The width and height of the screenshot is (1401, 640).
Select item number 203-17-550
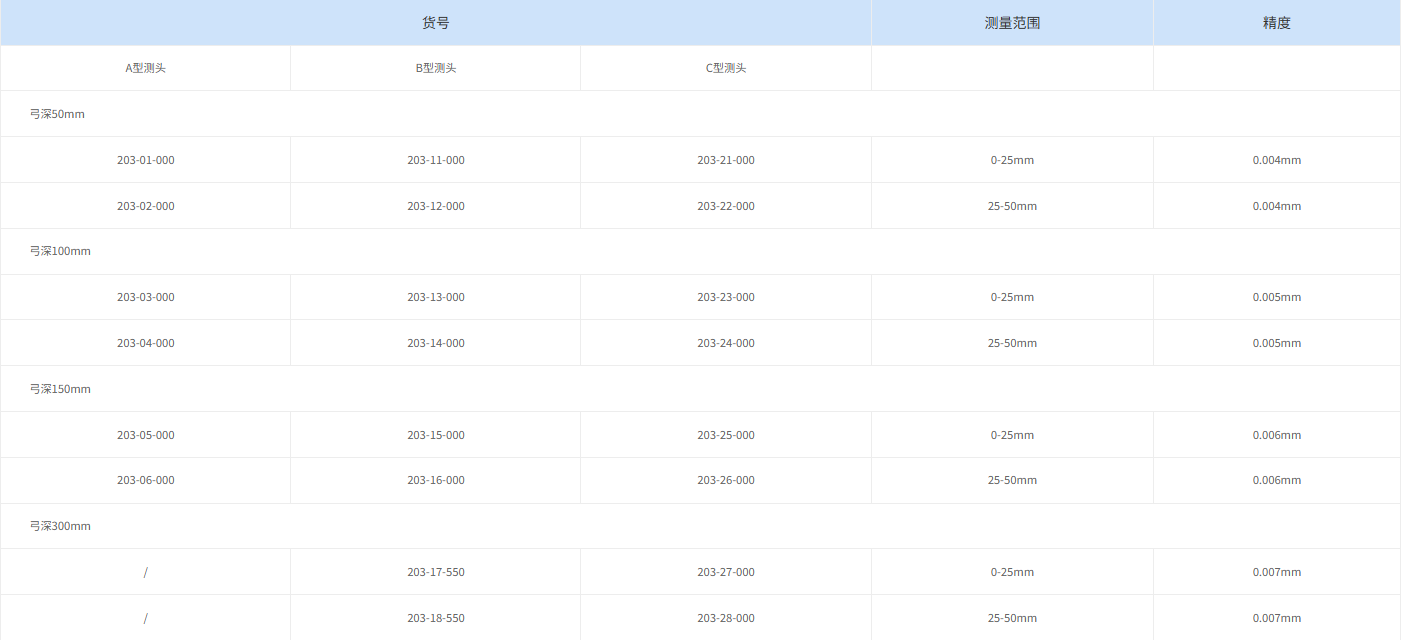tap(436, 572)
